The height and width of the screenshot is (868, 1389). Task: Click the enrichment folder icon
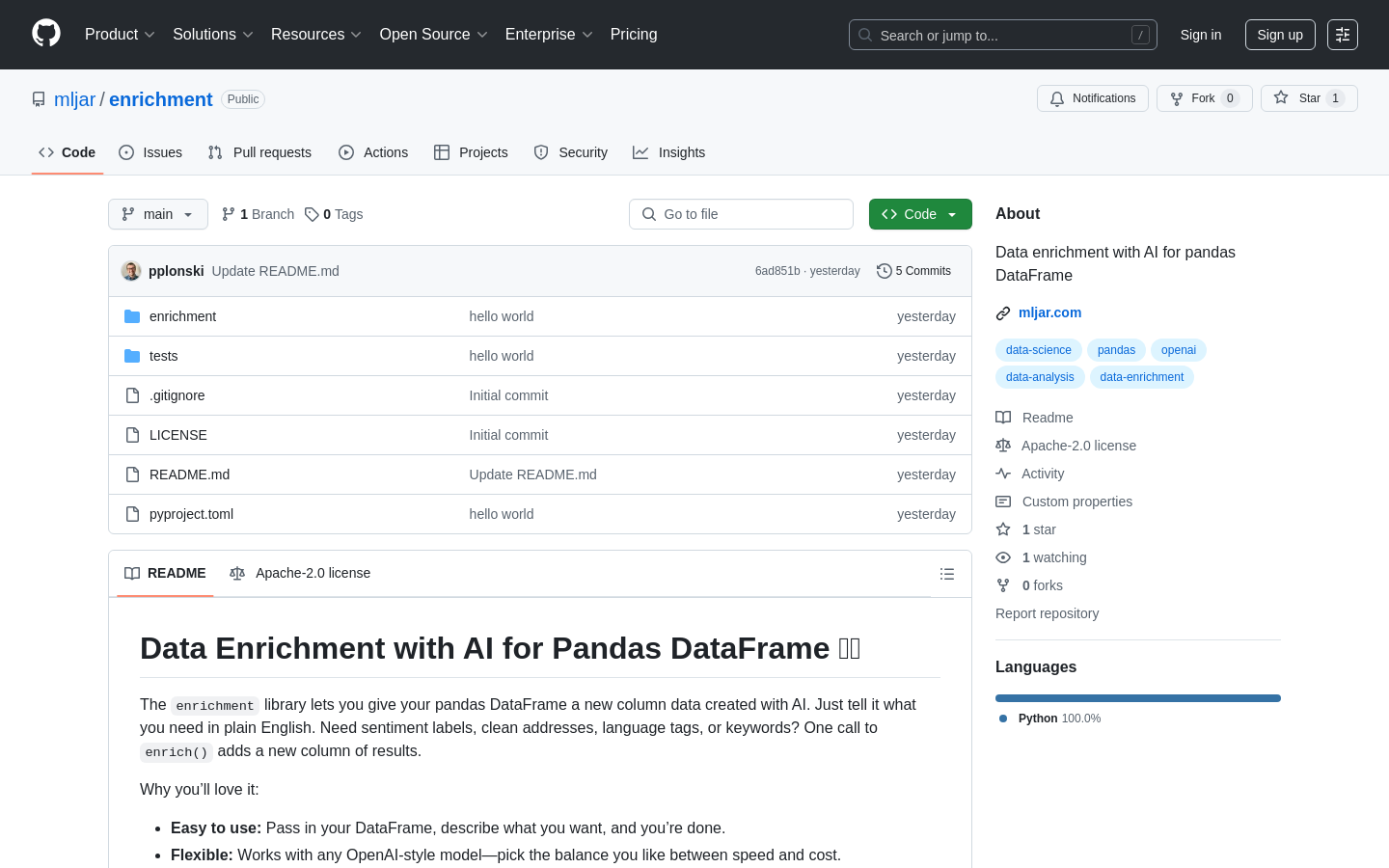132,316
